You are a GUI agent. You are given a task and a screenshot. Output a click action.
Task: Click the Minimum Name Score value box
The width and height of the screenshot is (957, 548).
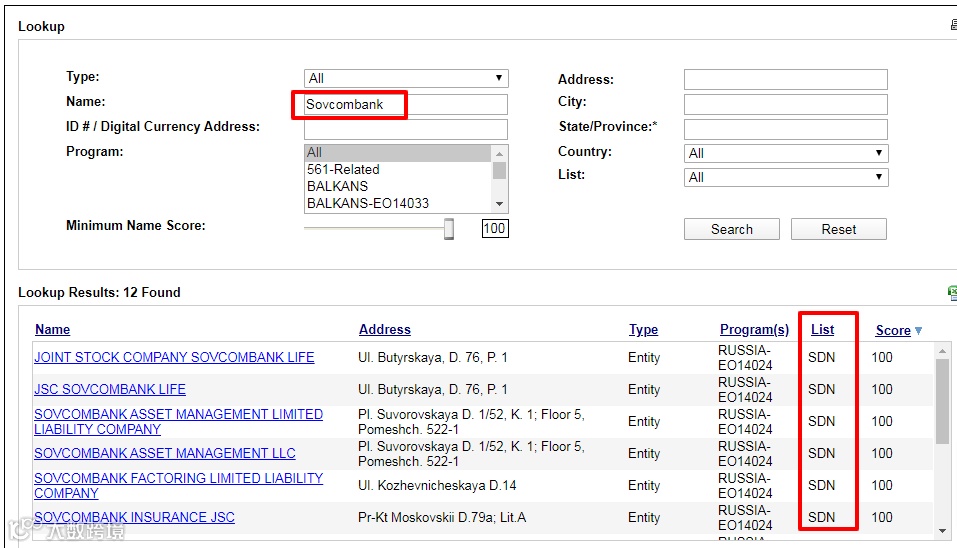(494, 229)
